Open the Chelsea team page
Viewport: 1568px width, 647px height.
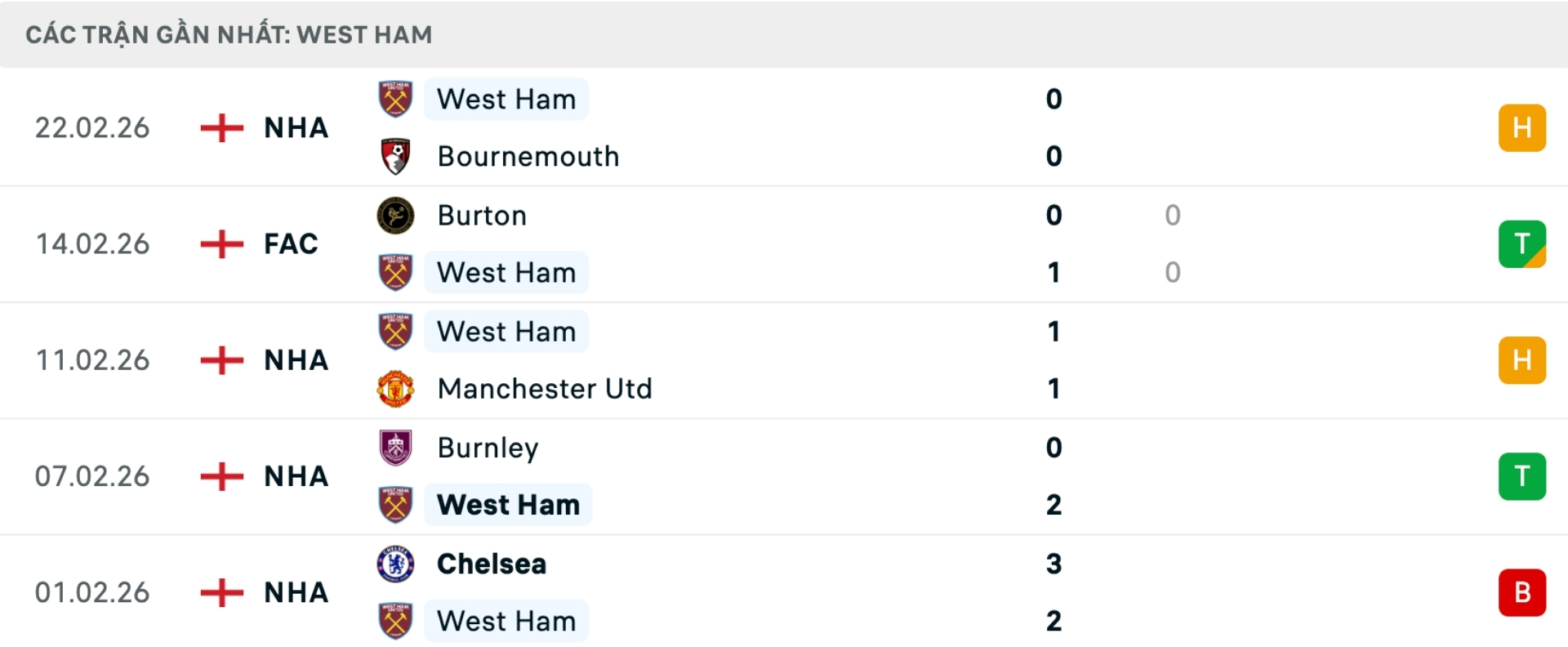click(489, 563)
